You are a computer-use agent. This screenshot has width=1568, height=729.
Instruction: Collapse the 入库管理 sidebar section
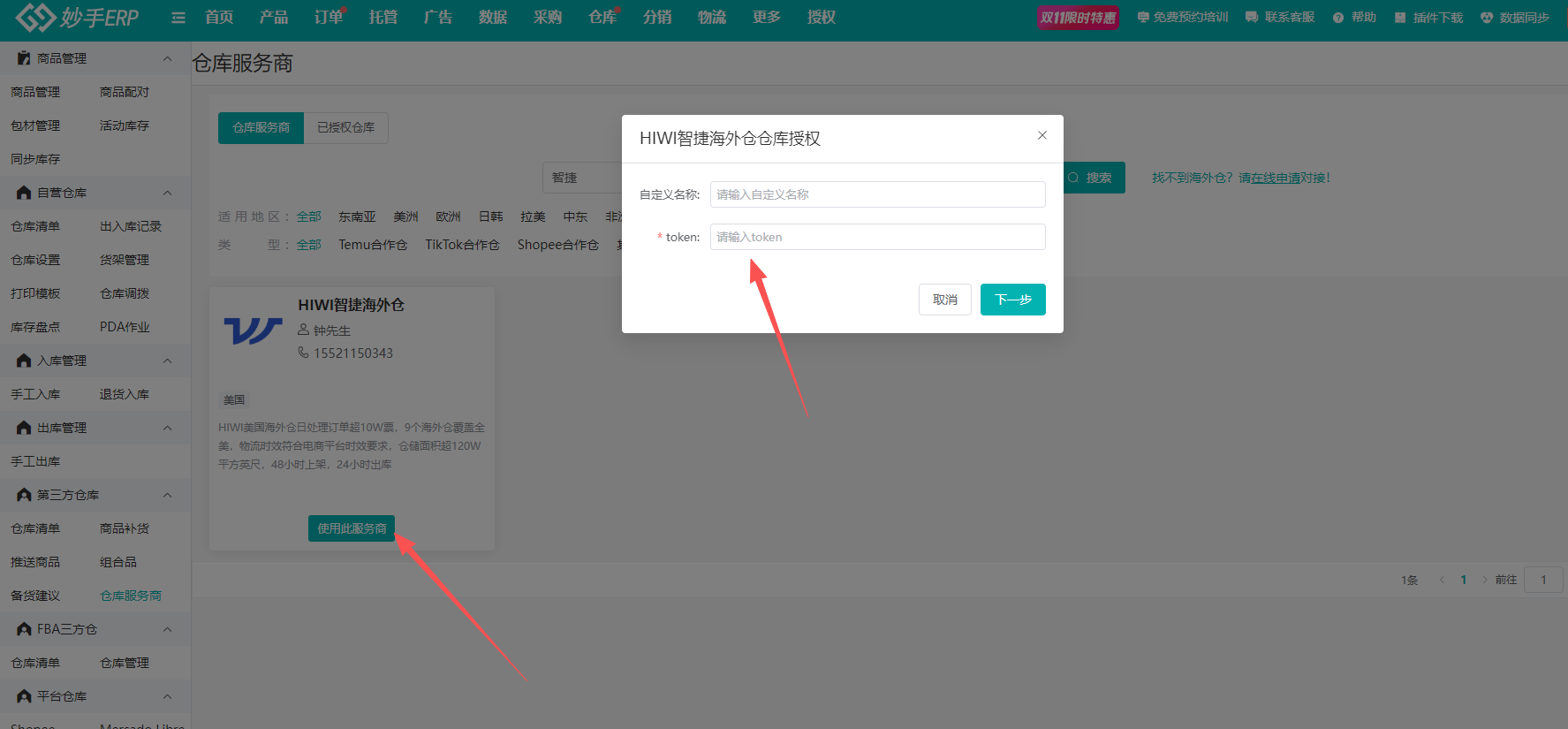(x=167, y=361)
